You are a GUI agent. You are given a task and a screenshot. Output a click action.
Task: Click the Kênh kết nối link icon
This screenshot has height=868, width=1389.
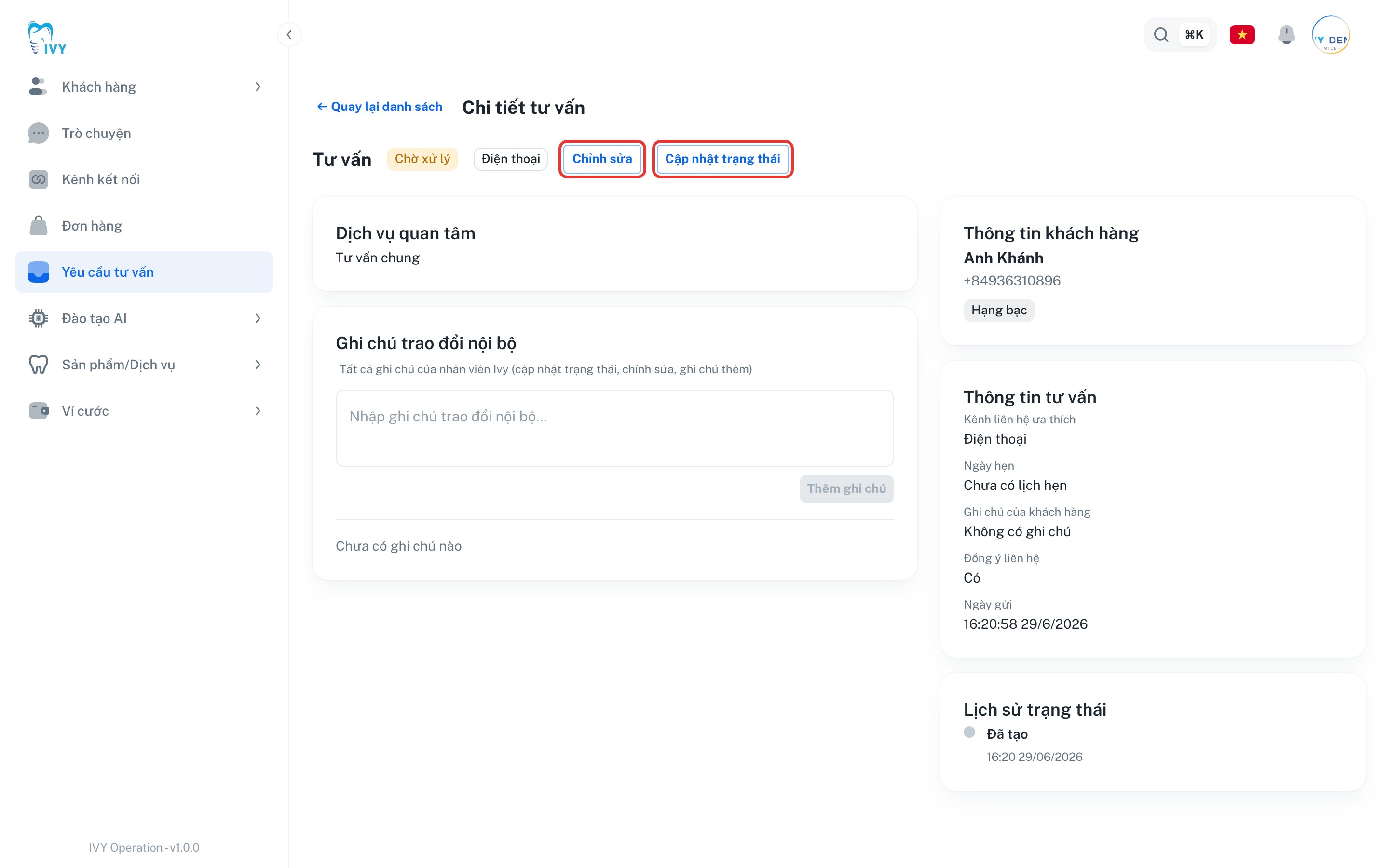(38, 180)
